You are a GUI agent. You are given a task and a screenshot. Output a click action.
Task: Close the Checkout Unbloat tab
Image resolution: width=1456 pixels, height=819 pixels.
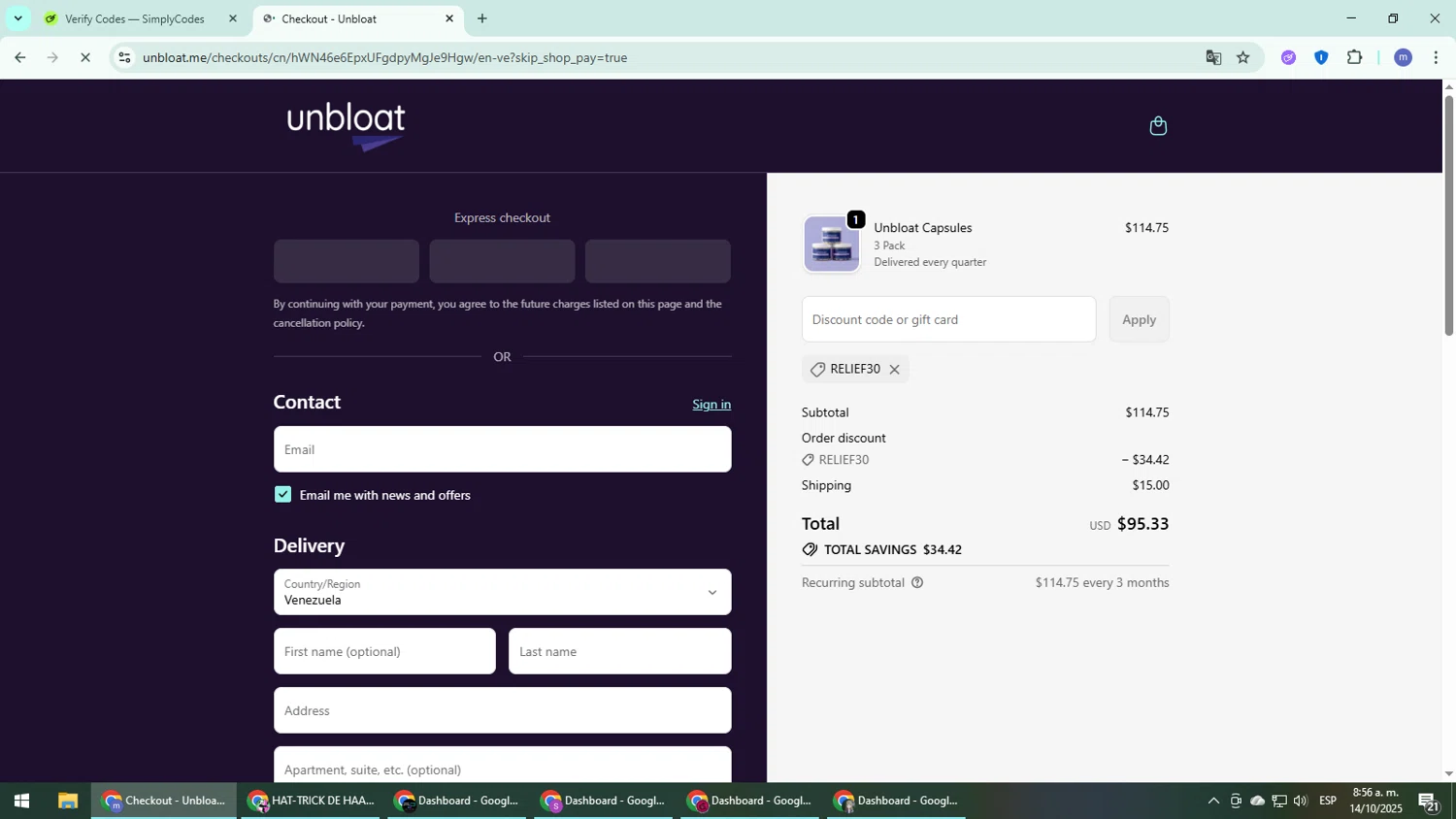click(x=449, y=18)
